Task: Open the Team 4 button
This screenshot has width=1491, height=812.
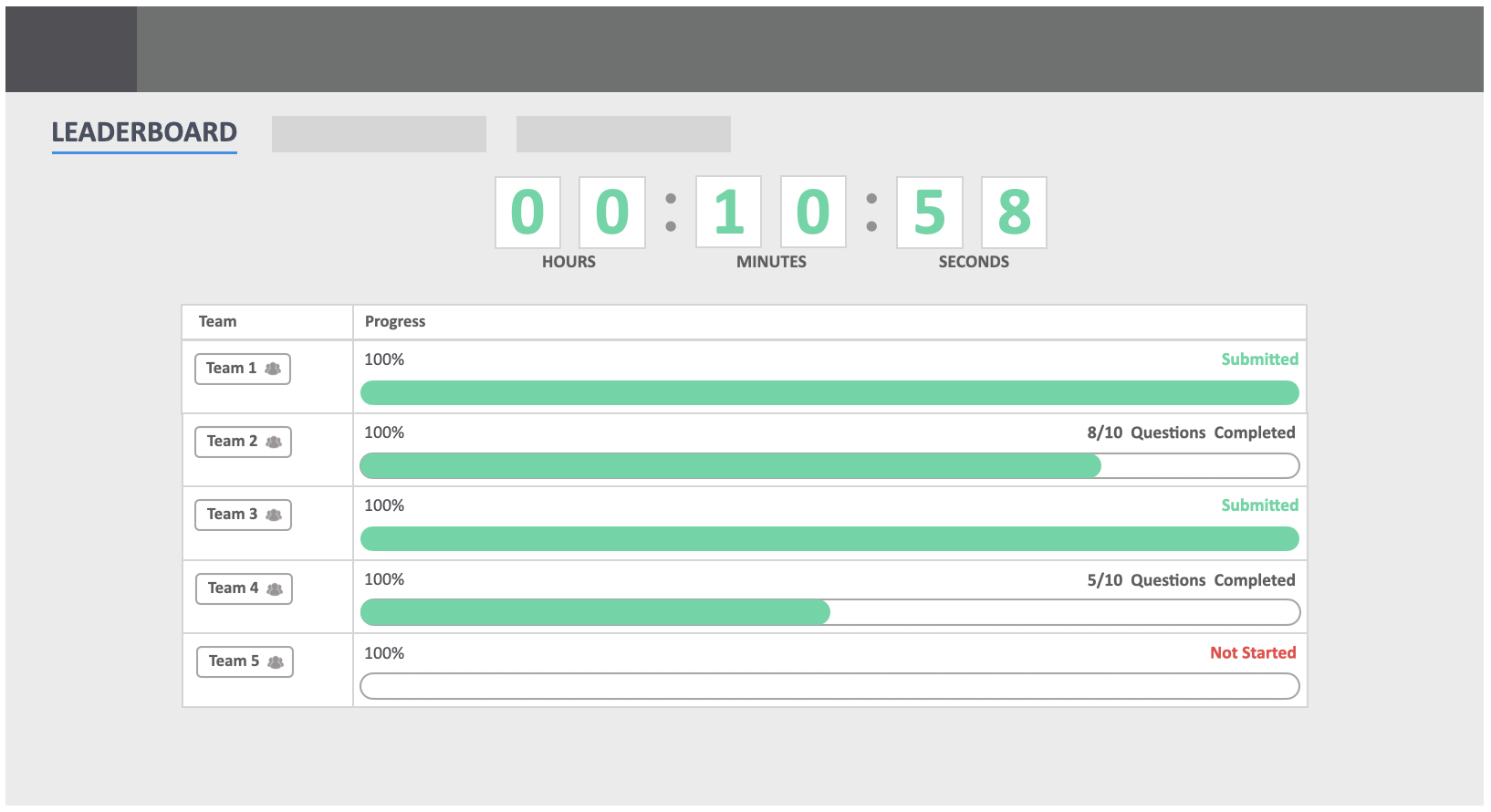Action: coord(244,588)
